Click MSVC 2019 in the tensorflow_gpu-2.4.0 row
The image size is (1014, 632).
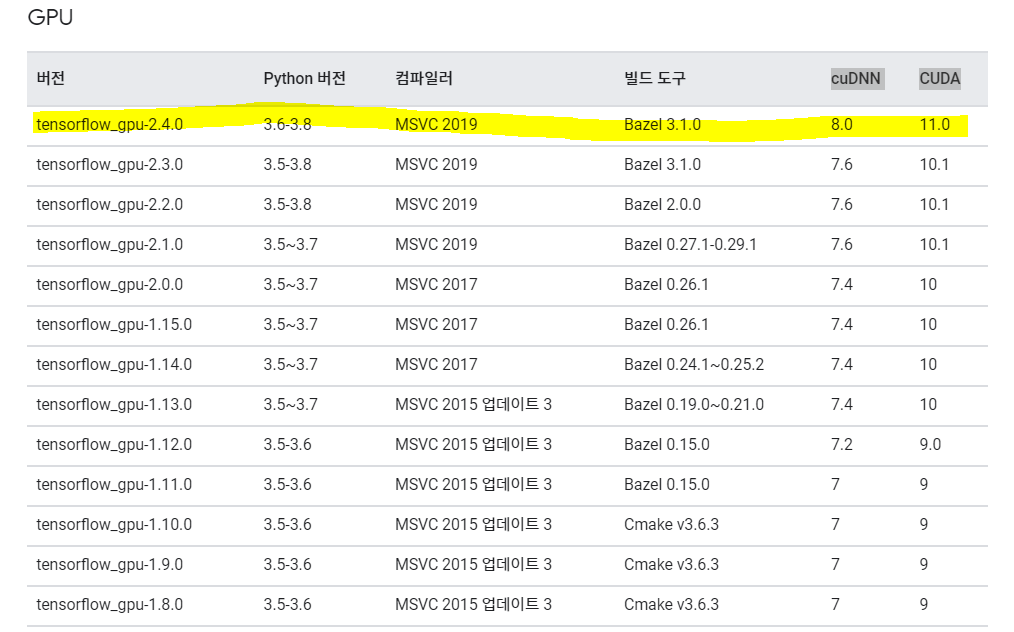436,124
